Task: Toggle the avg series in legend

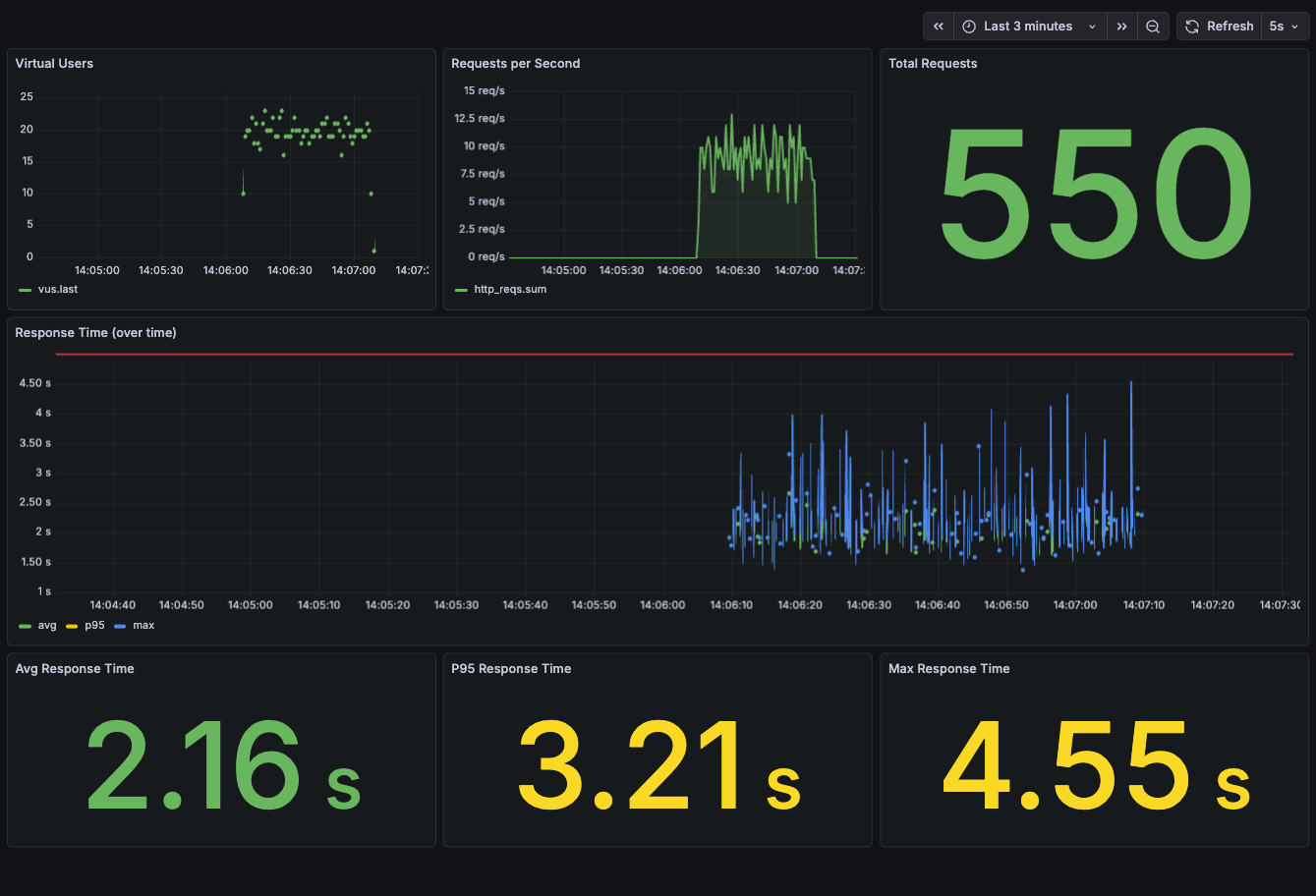Action: 47,626
